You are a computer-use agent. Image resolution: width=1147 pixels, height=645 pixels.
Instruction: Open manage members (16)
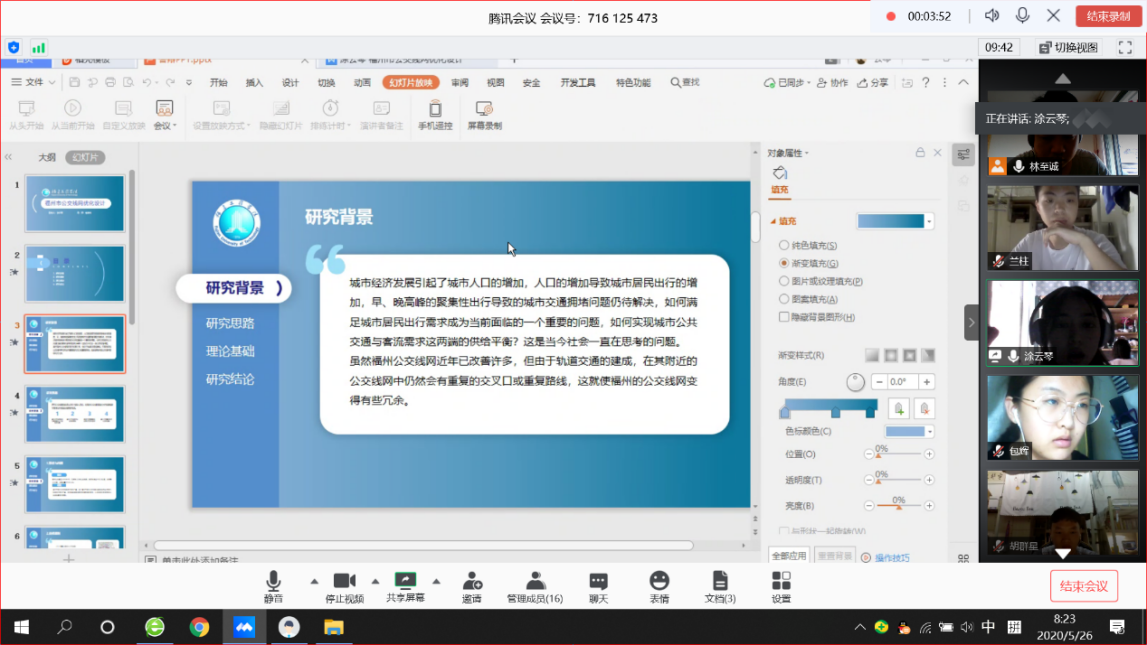(x=535, y=586)
